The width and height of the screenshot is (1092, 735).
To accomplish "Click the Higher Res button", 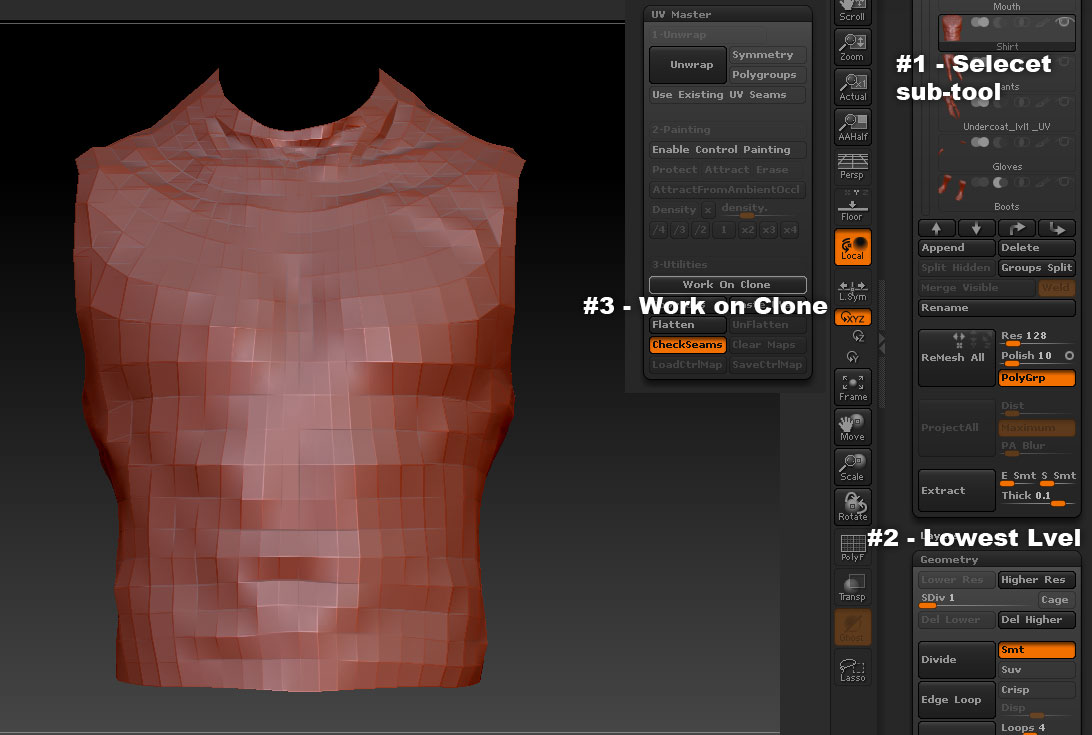I will 1037,580.
